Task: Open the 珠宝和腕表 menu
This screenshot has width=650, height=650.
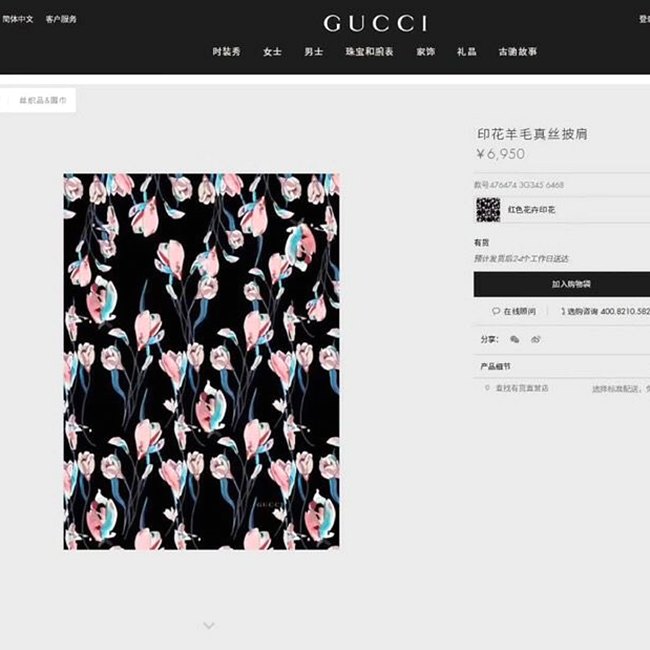Action: [369, 52]
